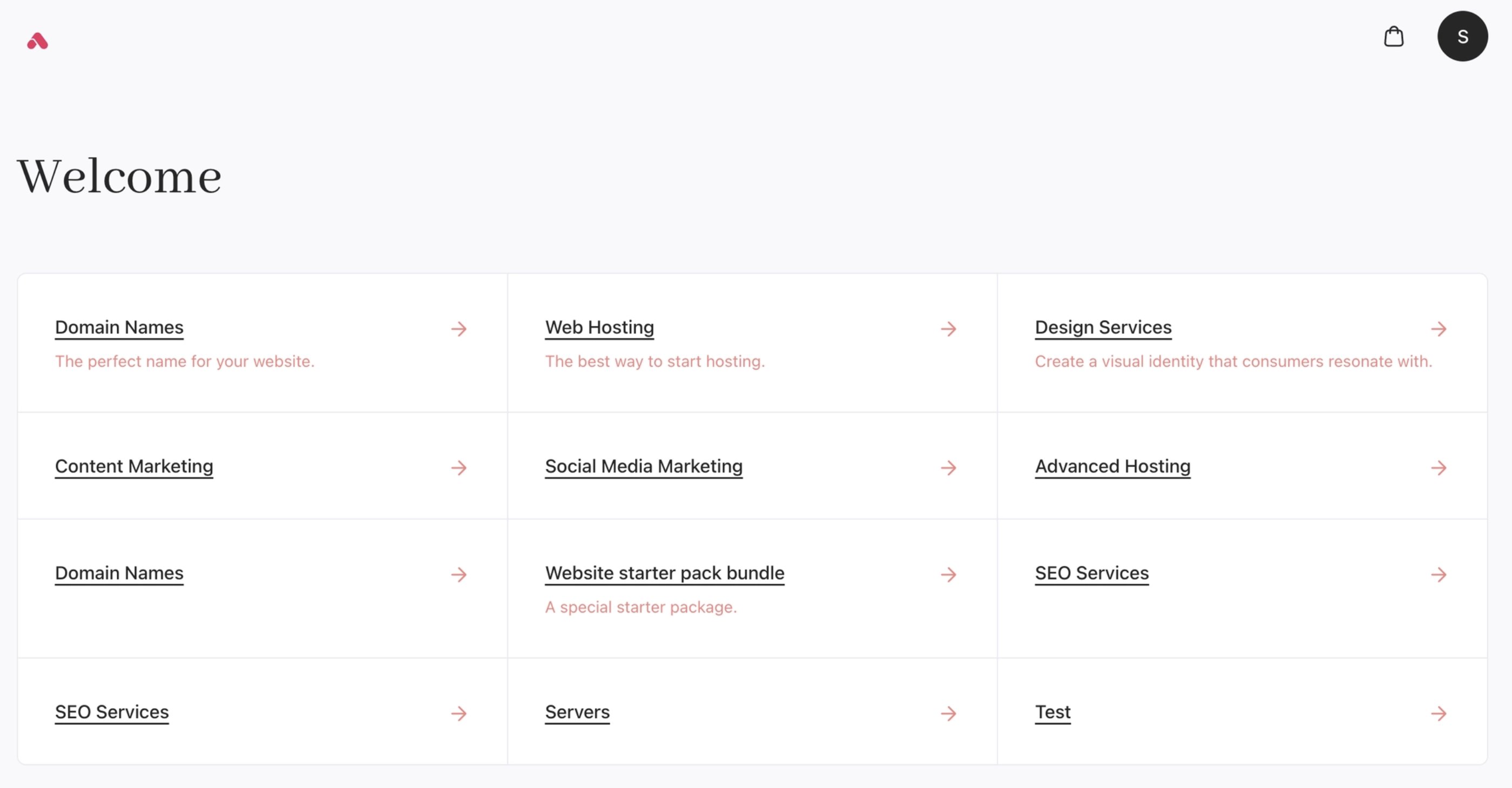Viewport: 1512px width, 788px height.
Task: Click the arrow beside Design Services
Action: [1439, 329]
